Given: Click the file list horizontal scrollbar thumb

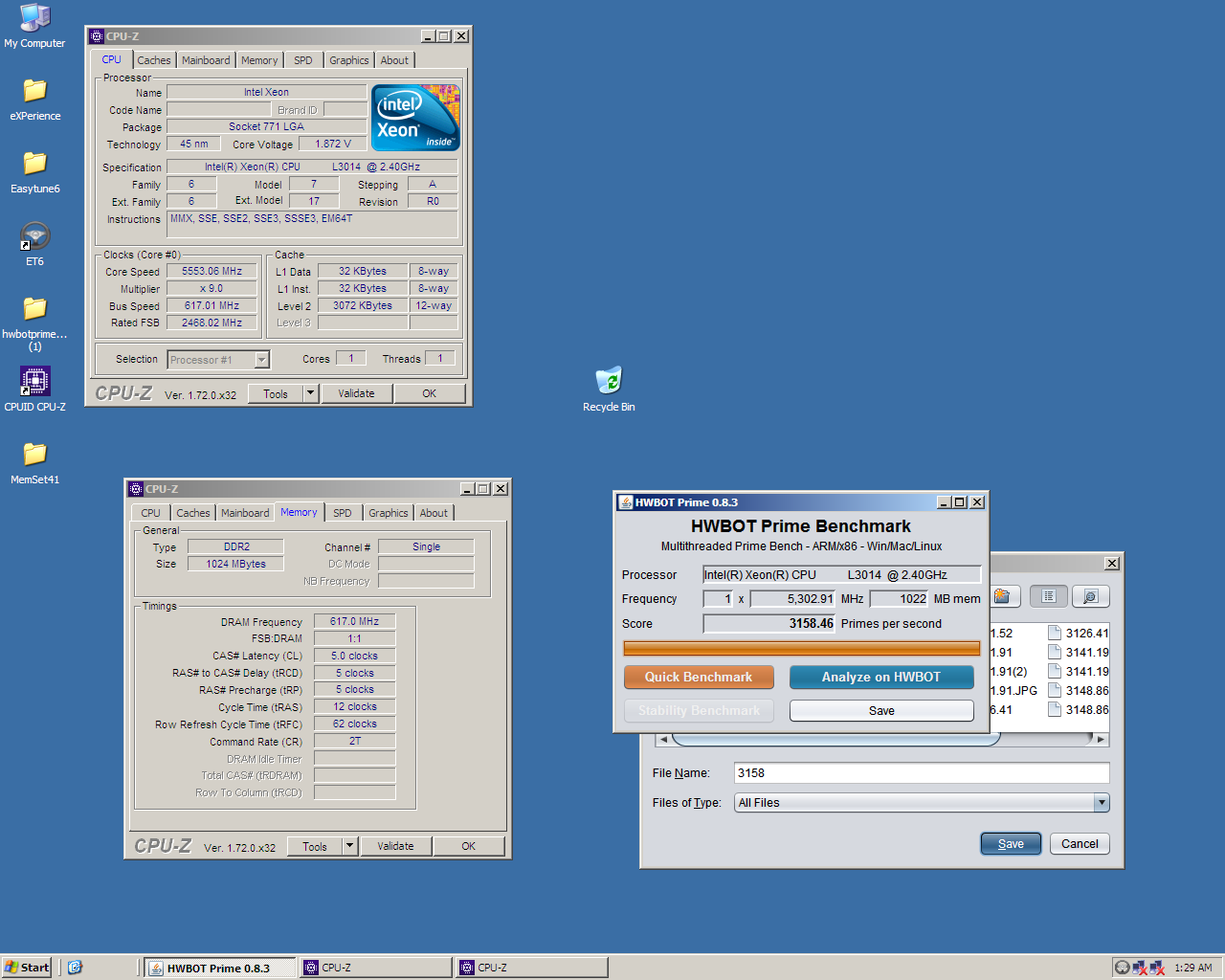Looking at the screenshot, I should (x=835, y=739).
